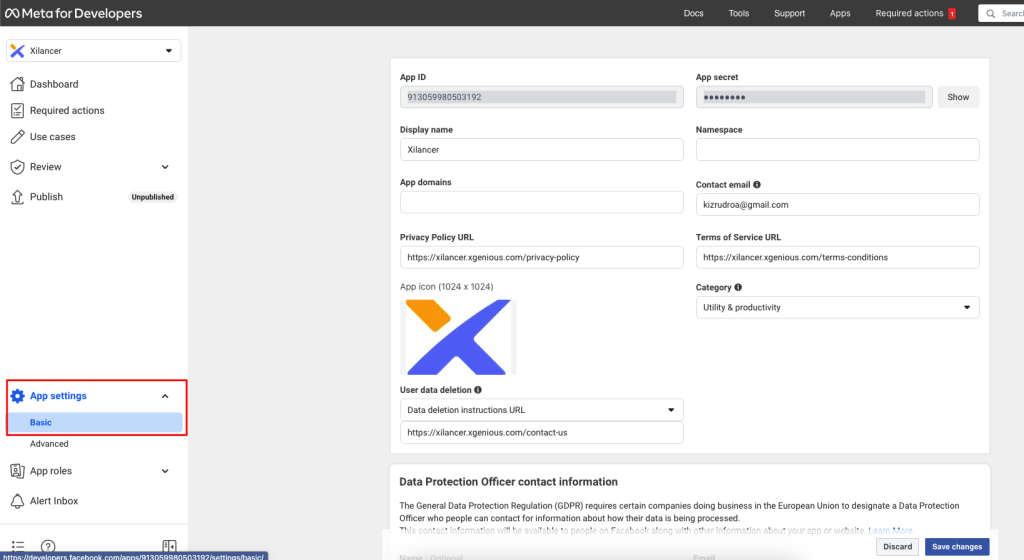Go to Dashboard in sidebar
Image resolution: width=1024 pixels, height=560 pixels.
54,84
